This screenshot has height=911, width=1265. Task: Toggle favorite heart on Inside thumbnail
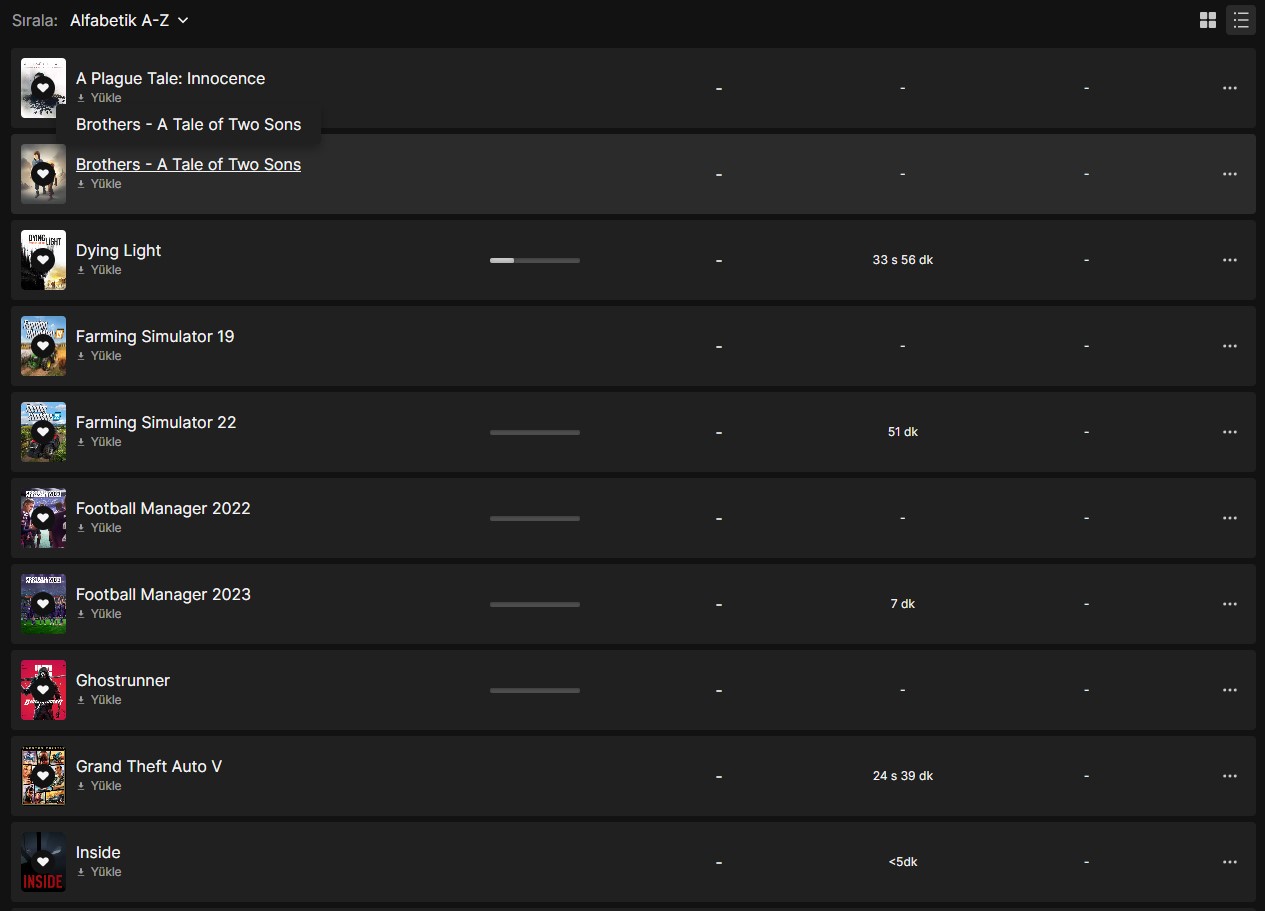43,862
